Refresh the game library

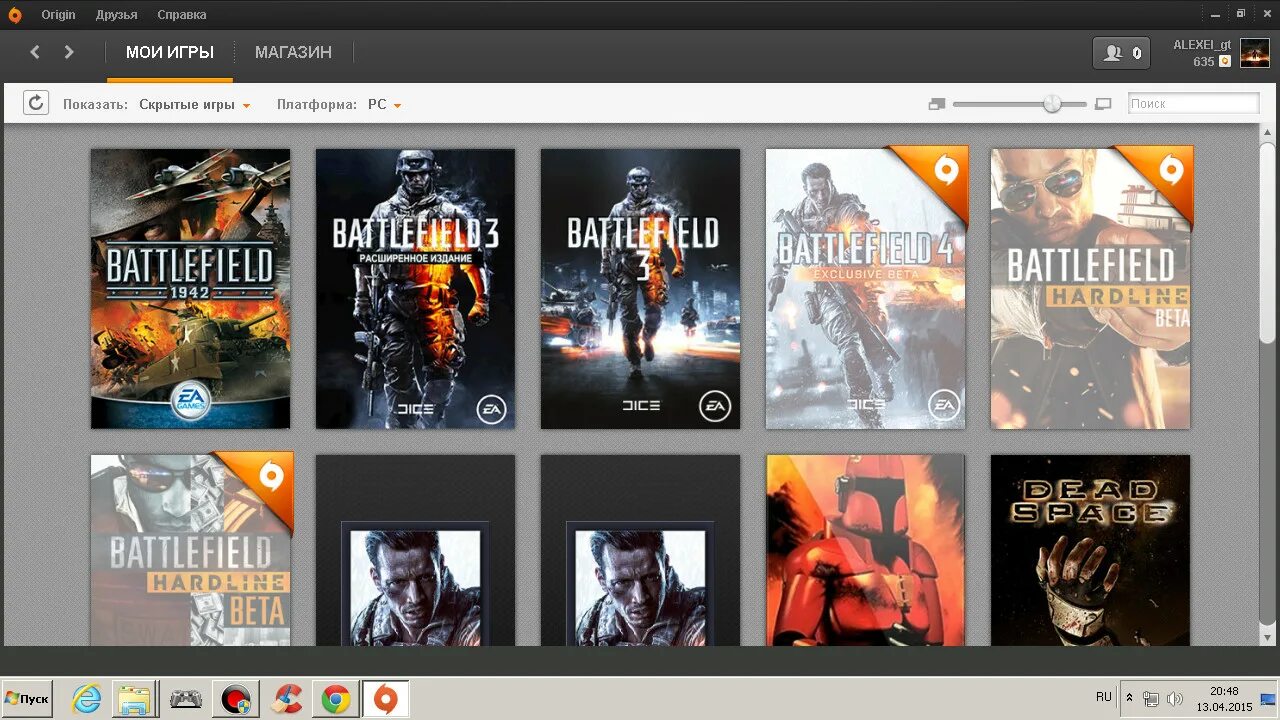coord(36,103)
